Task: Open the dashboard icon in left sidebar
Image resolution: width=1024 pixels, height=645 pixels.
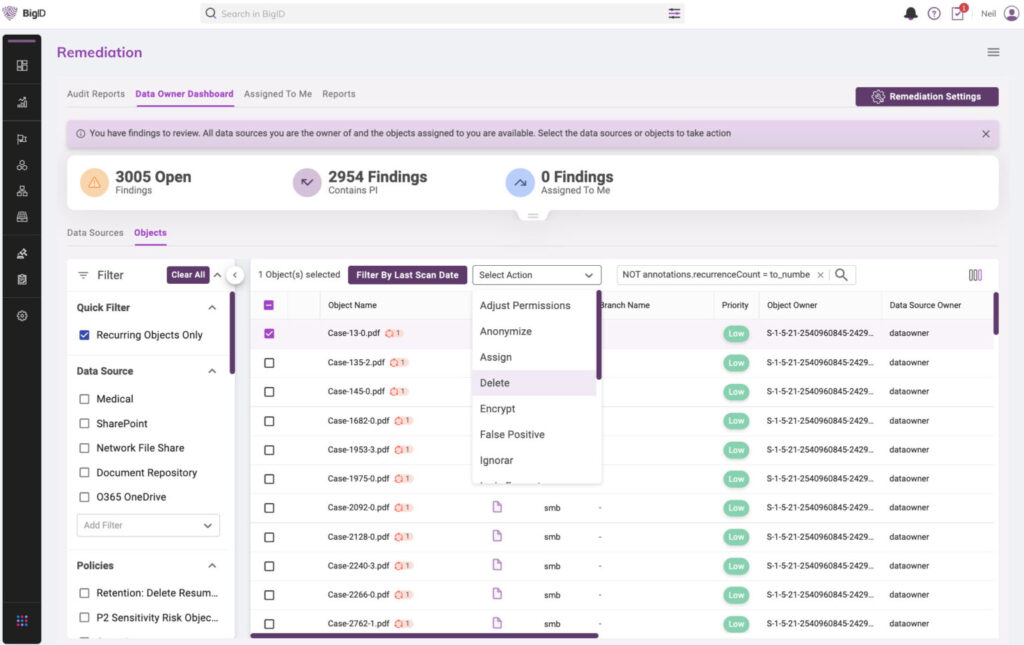Action: coord(22,65)
